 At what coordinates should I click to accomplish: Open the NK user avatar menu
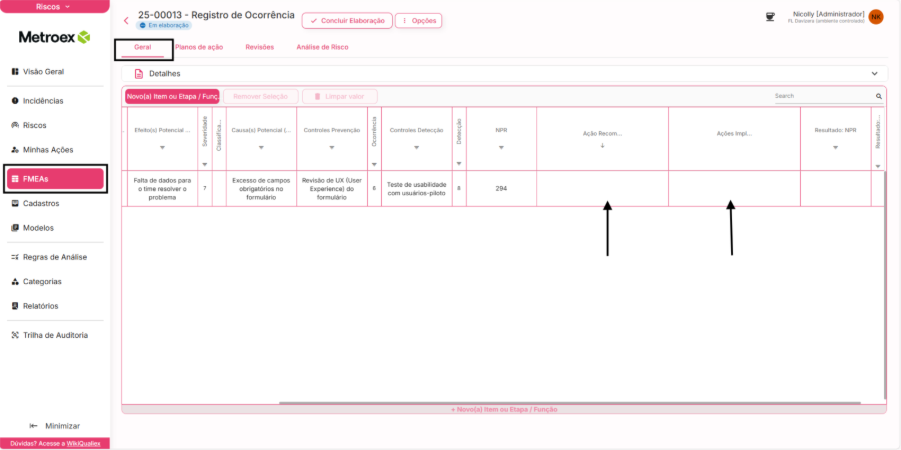pyautogui.click(x=876, y=17)
